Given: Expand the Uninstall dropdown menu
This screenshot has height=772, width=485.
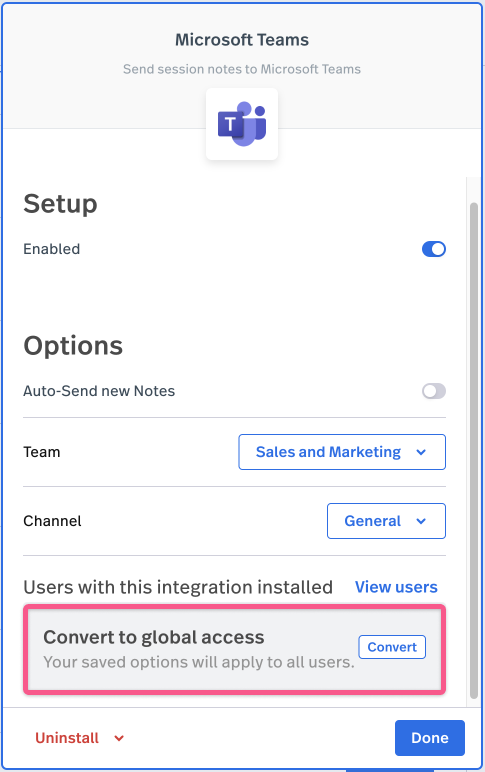Looking at the screenshot, I should point(79,738).
